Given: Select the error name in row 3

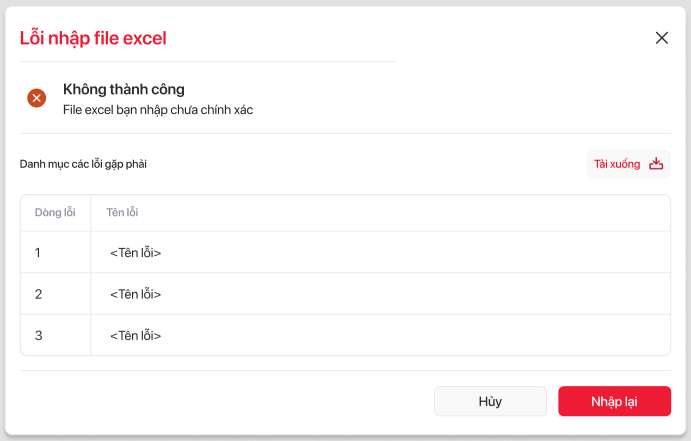Looking at the screenshot, I should click(135, 335).
